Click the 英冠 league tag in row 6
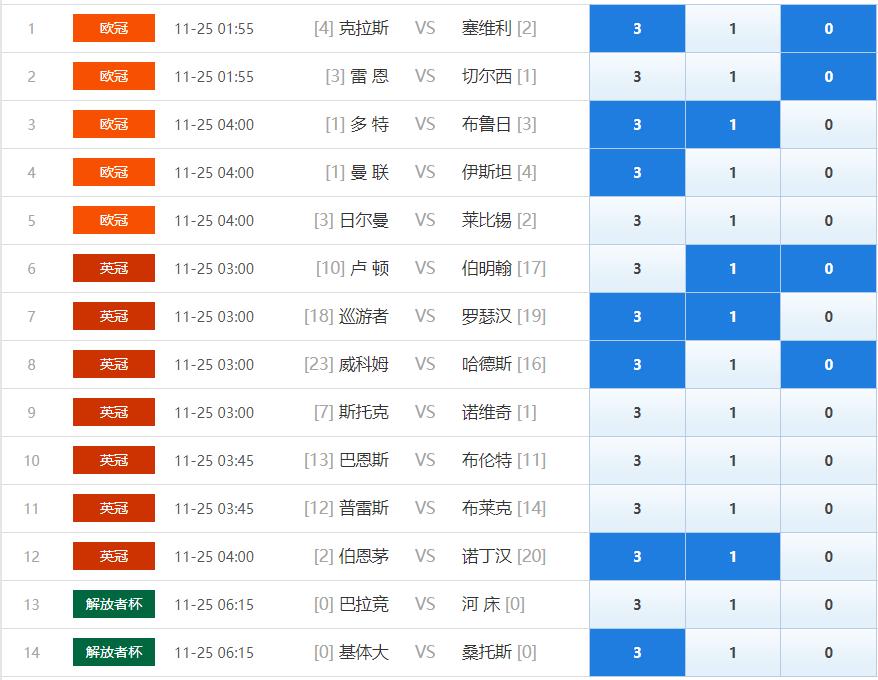 click(x=114, y=268)
